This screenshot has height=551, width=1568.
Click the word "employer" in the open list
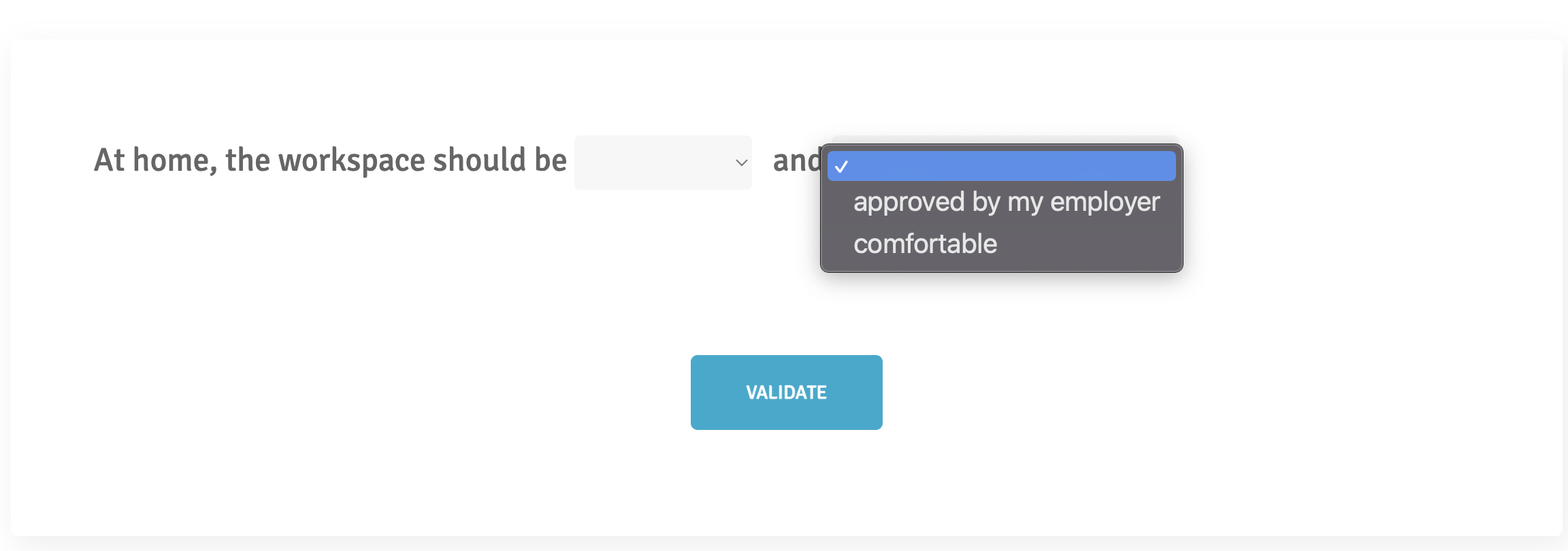(1105, 202)
